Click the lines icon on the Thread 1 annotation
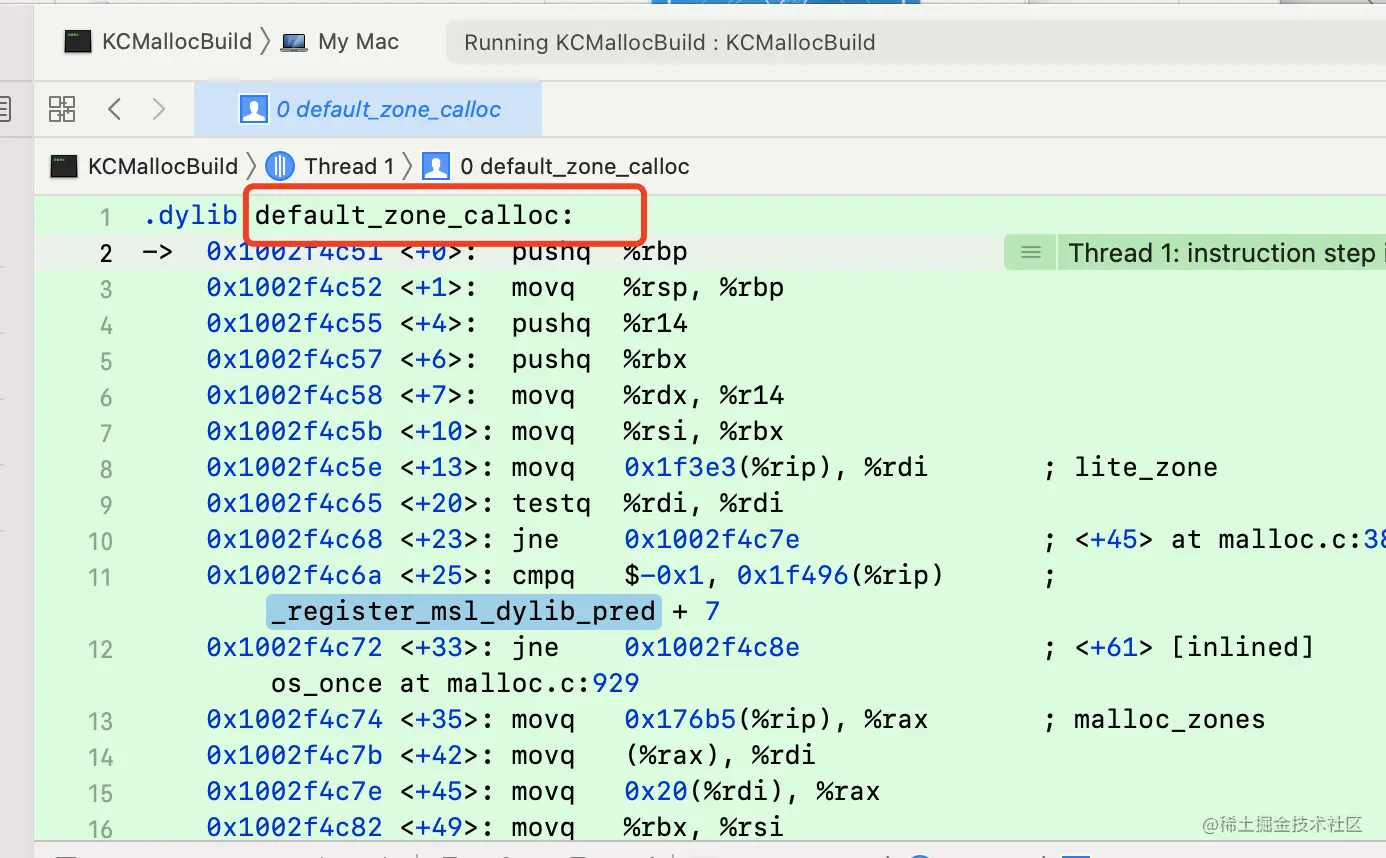 click(1030, 253)
